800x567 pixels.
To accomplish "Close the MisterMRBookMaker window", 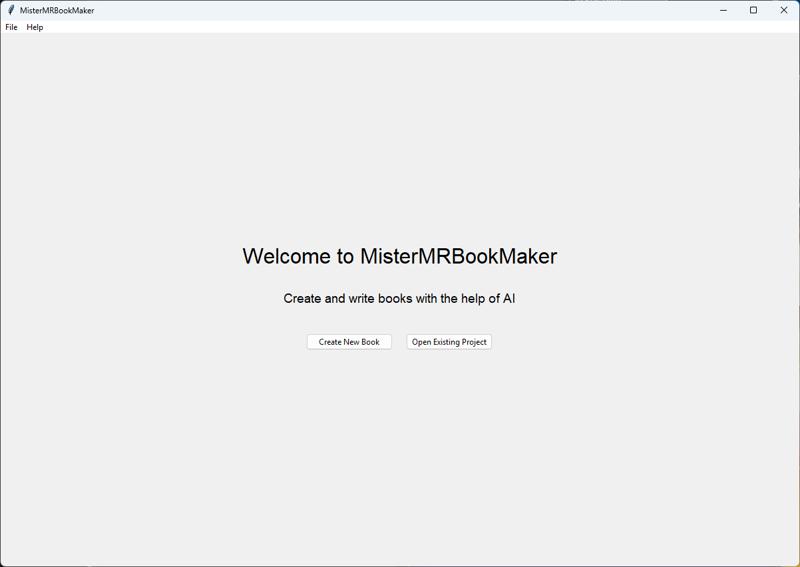I will click(784, 10).
